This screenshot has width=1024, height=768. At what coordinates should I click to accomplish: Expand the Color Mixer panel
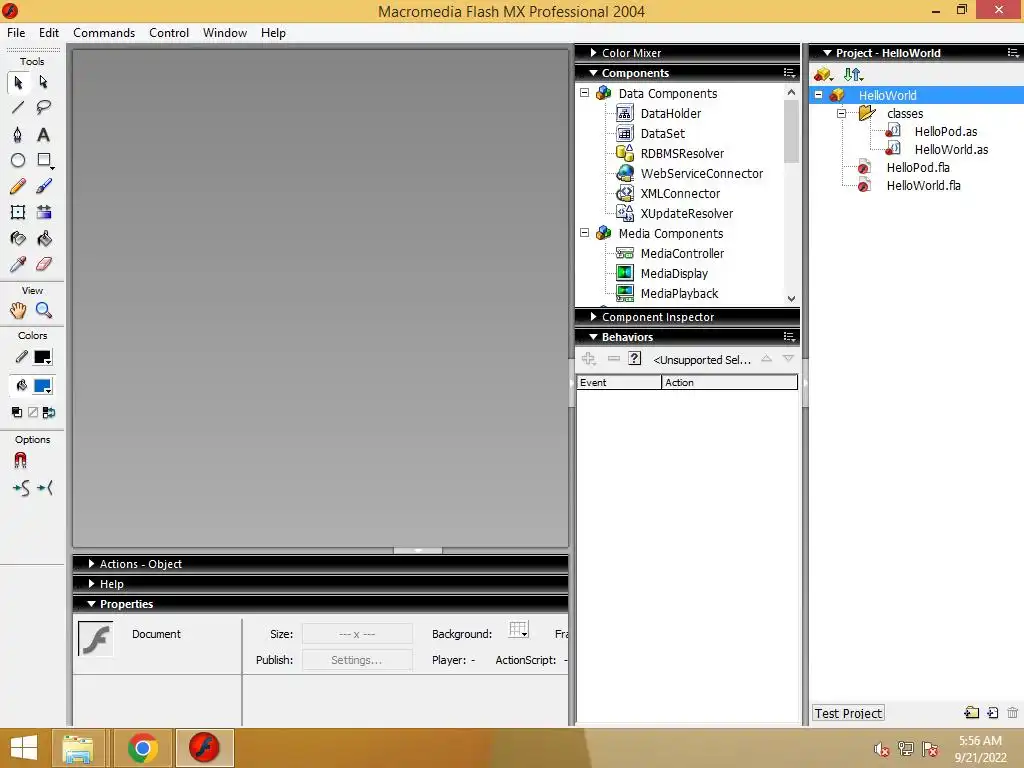click(x=593, y=53)
